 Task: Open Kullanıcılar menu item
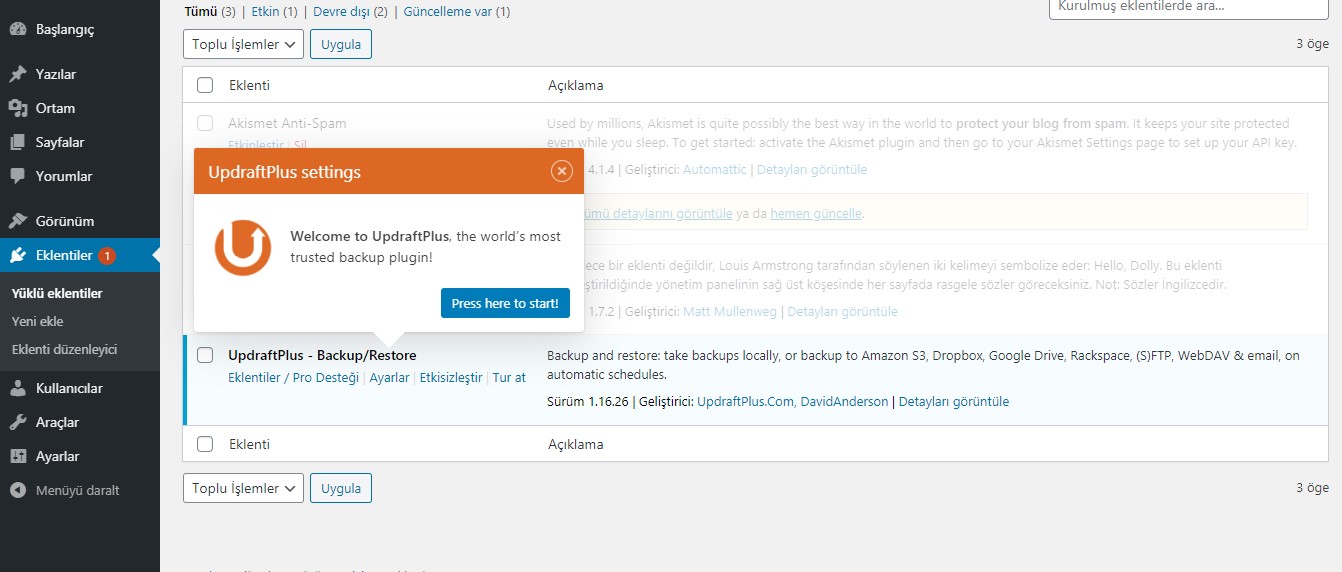pos(80,388)
